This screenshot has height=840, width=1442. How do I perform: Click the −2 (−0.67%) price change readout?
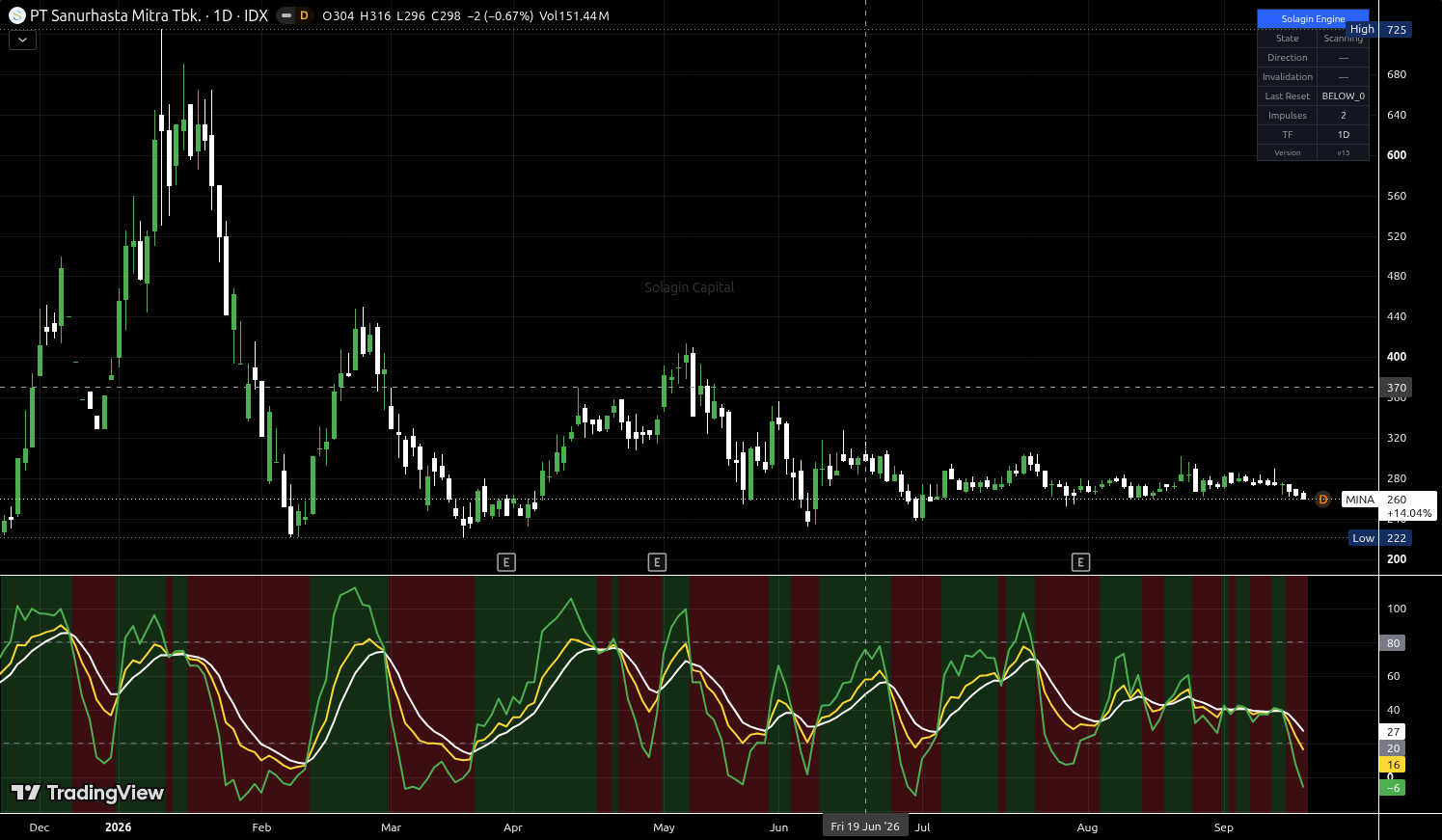[x=500, y=16]
